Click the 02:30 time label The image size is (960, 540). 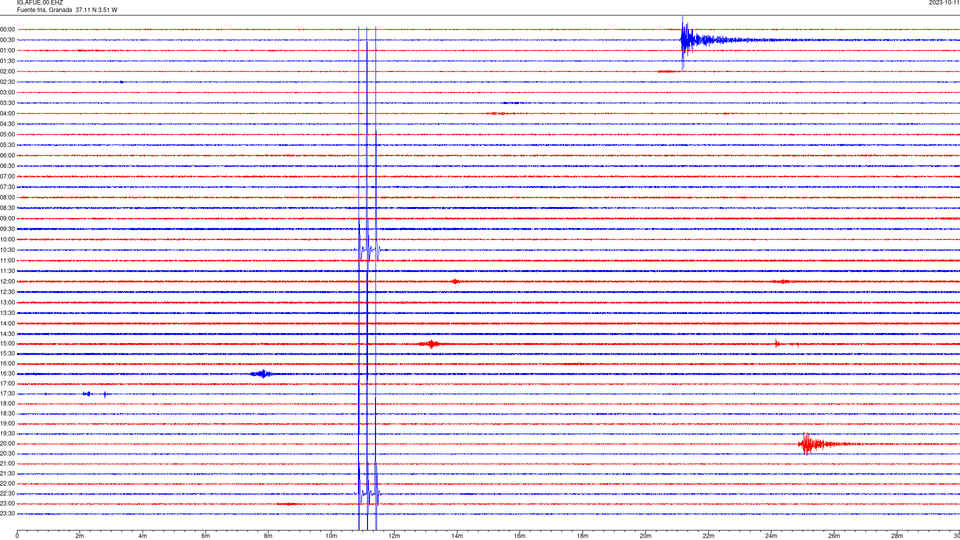[x=7, y=82]
